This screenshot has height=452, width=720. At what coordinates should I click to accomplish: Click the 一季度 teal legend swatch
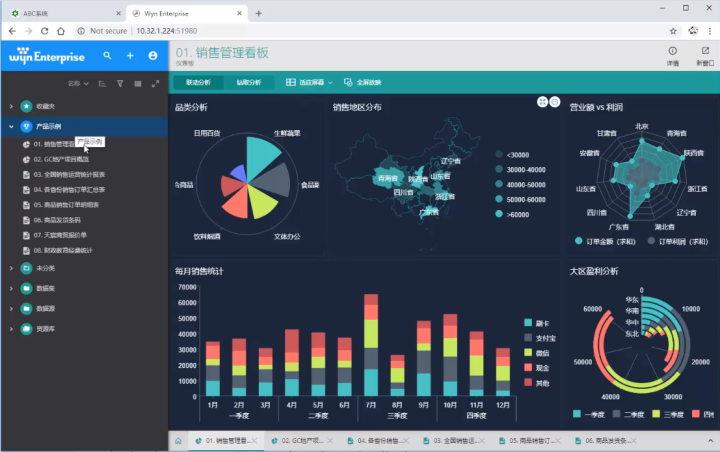(577, 414)
